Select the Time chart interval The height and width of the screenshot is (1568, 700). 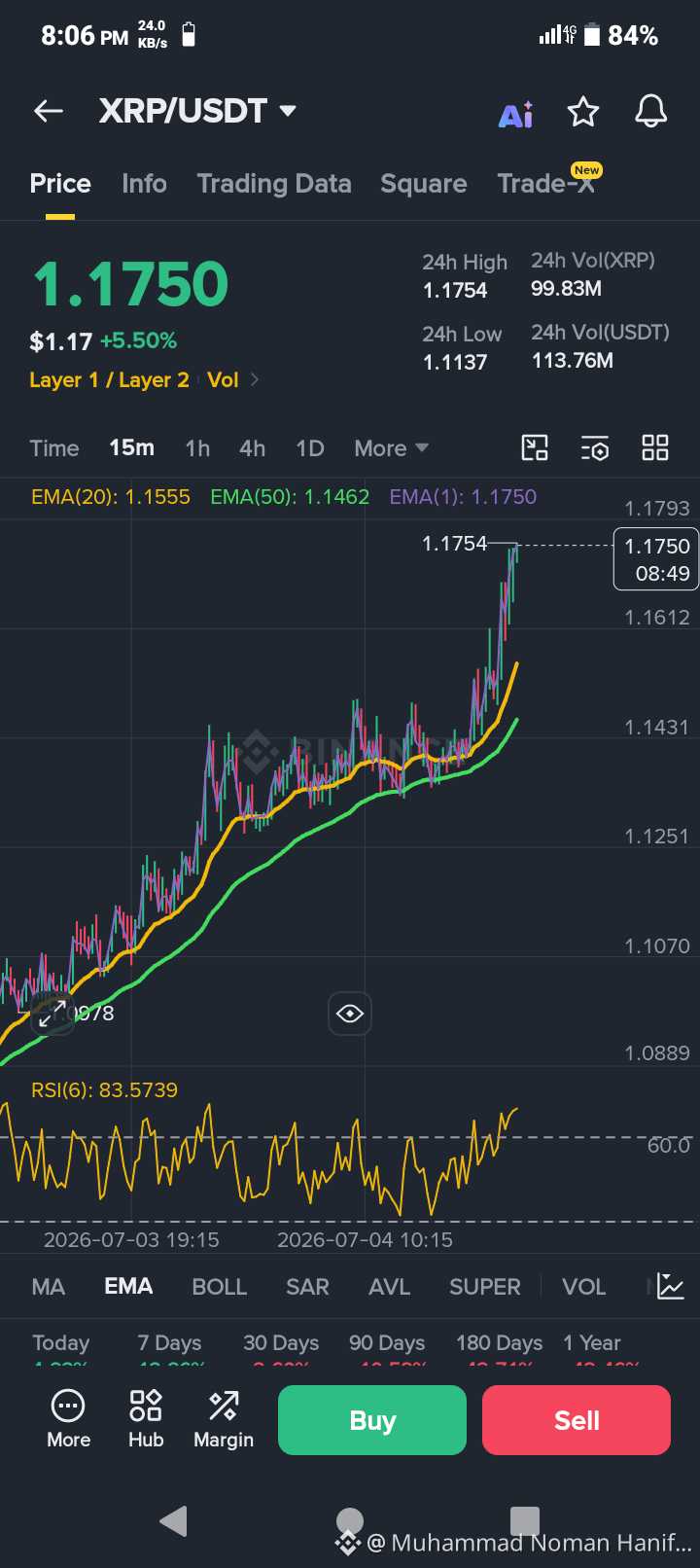tap(54, 448)
